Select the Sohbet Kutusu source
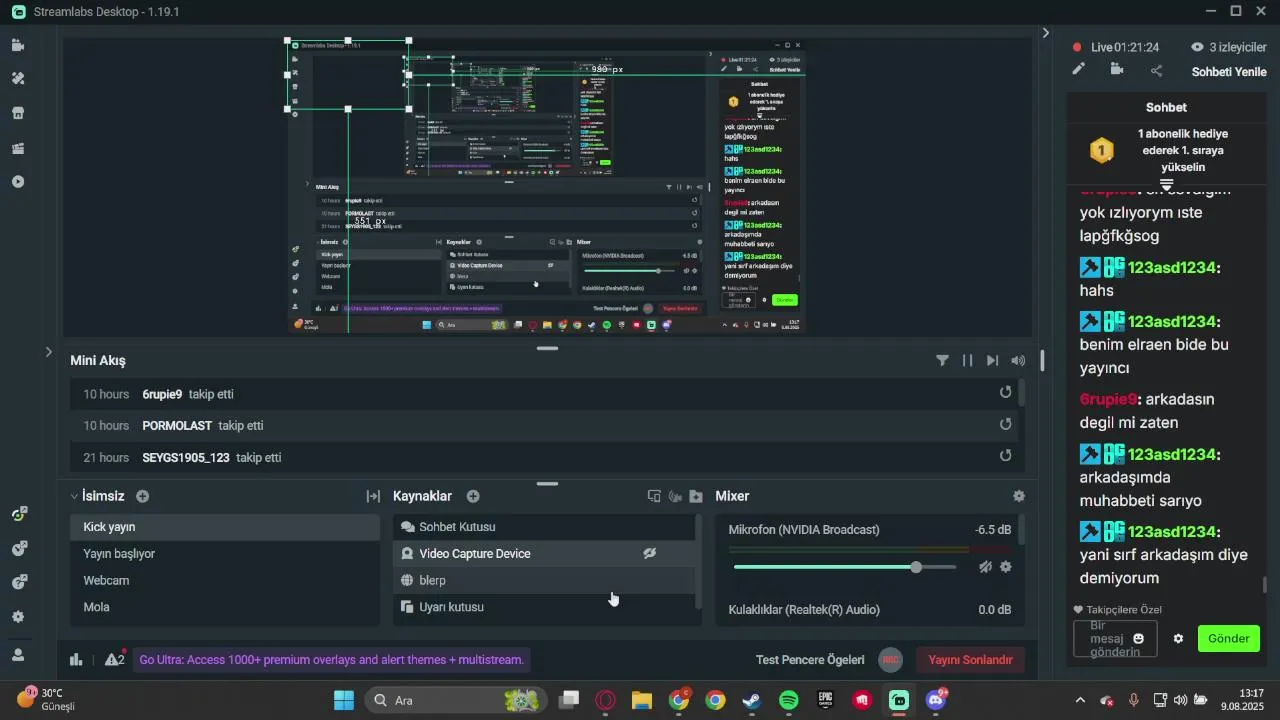The image size is (1280, 720). 544,527
